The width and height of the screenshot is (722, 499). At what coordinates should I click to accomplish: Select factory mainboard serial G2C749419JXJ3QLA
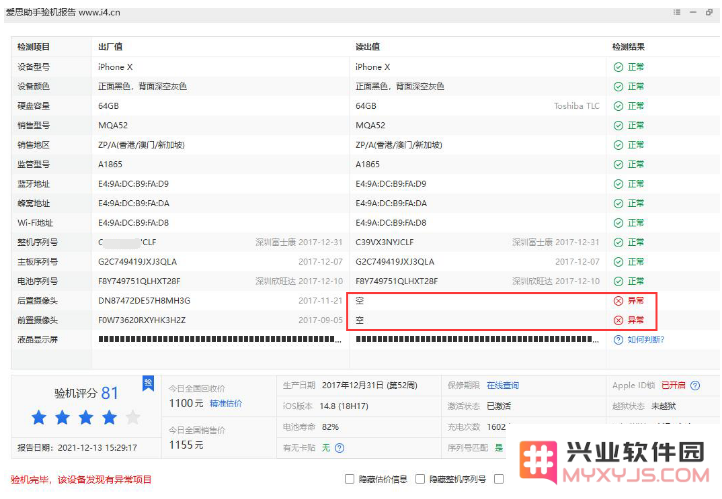point(137,262)
